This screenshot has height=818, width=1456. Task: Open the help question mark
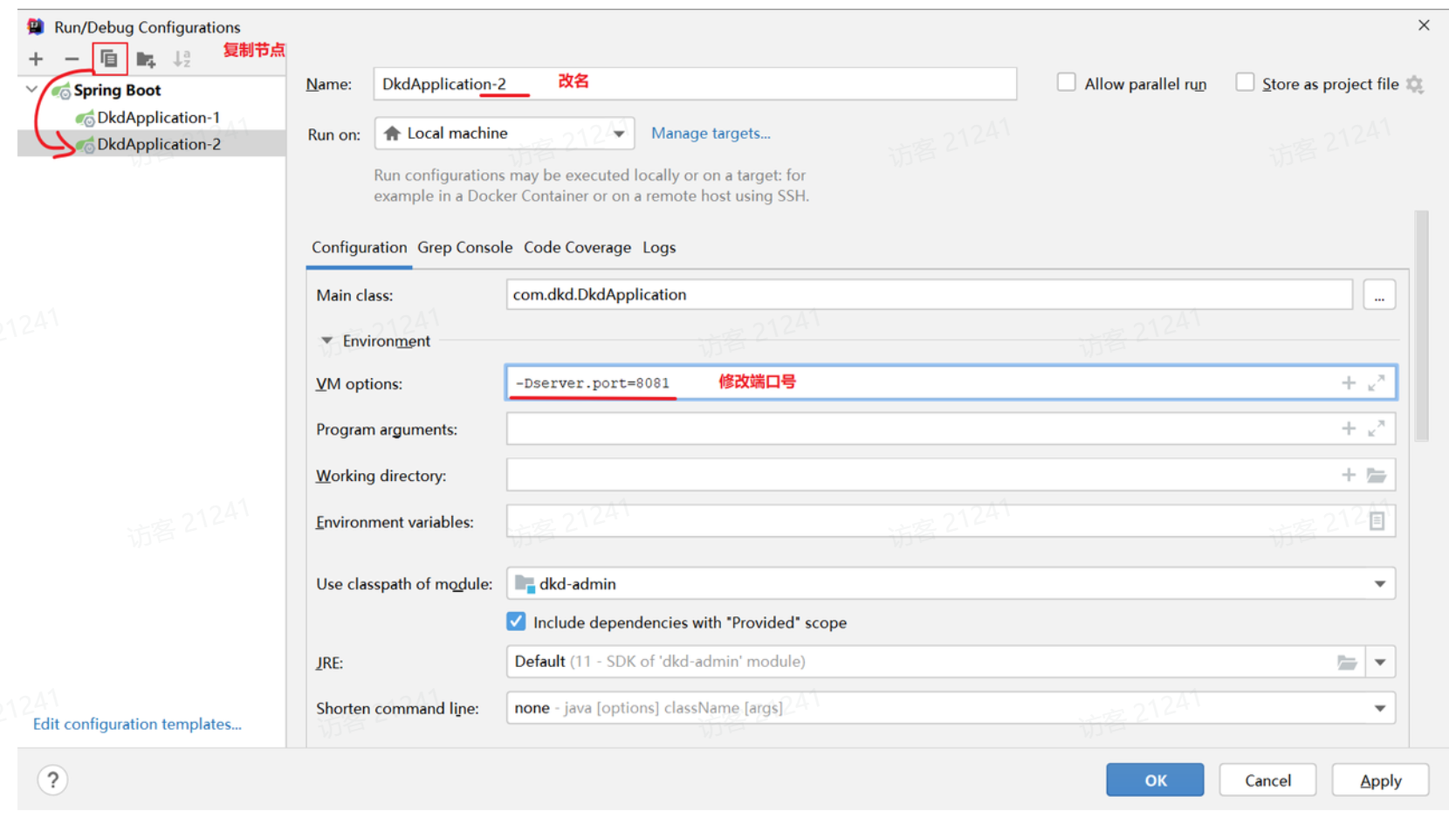tap(53, 780)
